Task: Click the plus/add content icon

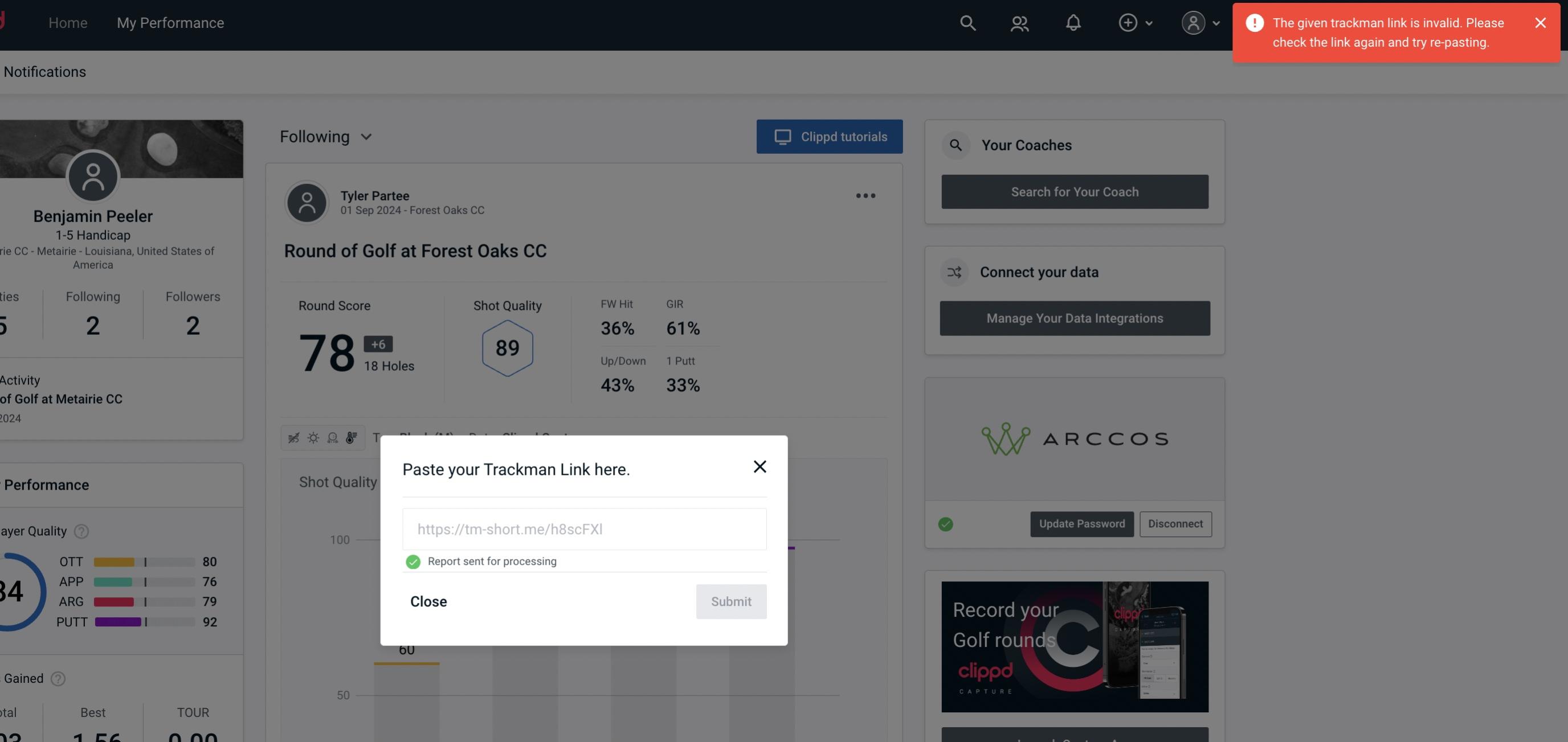Action: coord(1128,22)
